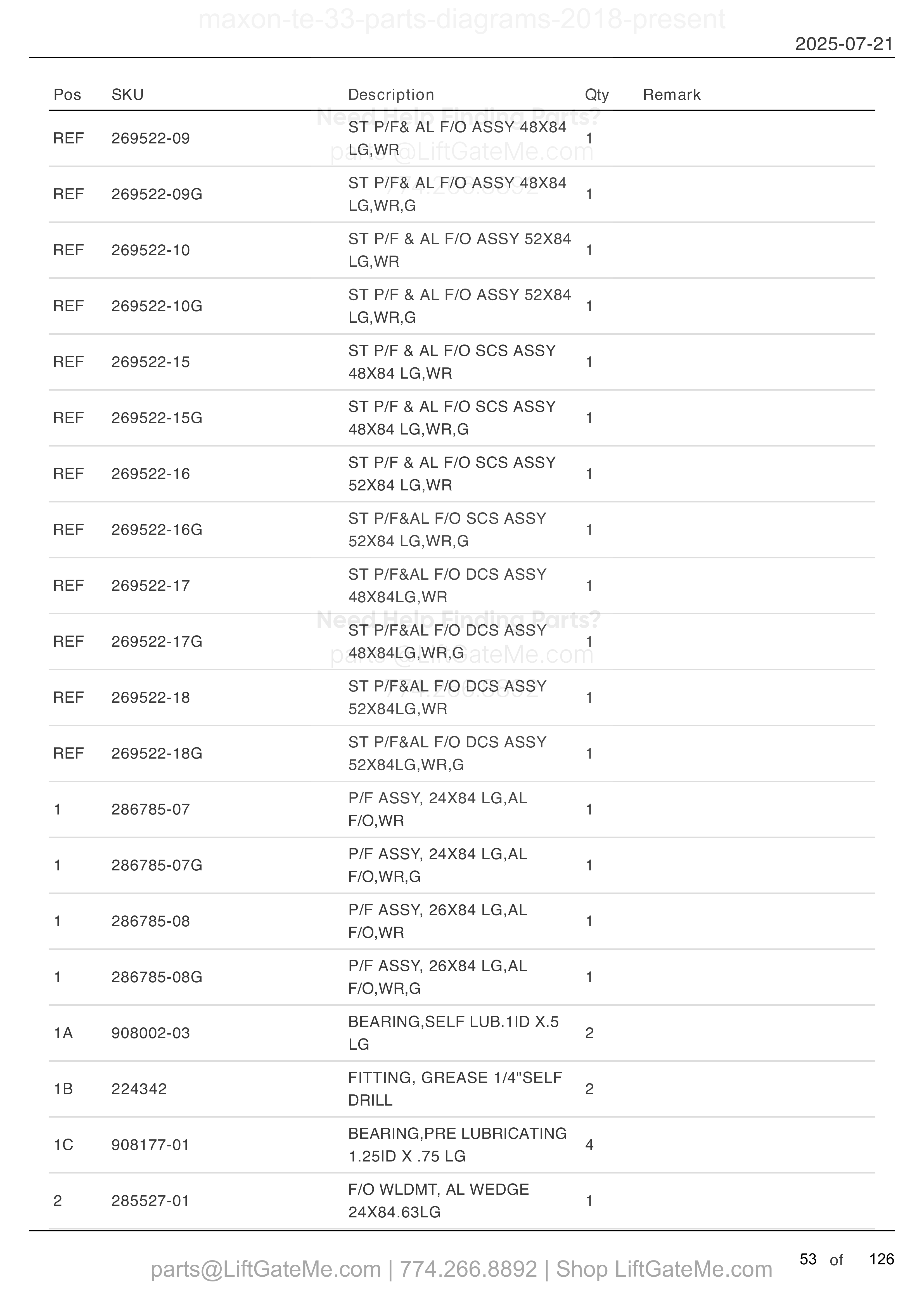This screenshot has width=924, height=1308.
Task: Click the 2025-07-21 date in header
Action: click(x=844, y=44)
